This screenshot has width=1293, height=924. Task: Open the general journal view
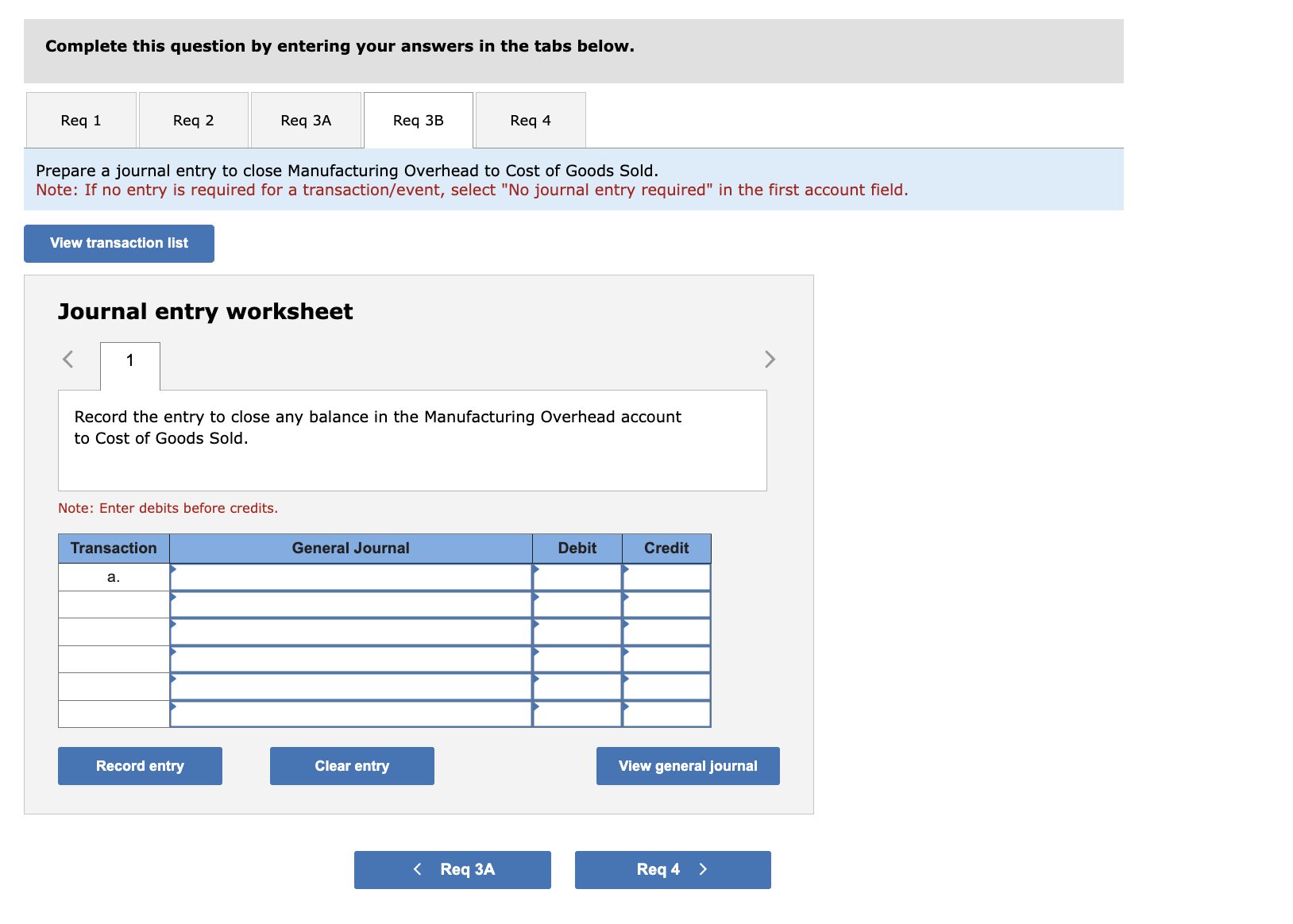(688, 765)
